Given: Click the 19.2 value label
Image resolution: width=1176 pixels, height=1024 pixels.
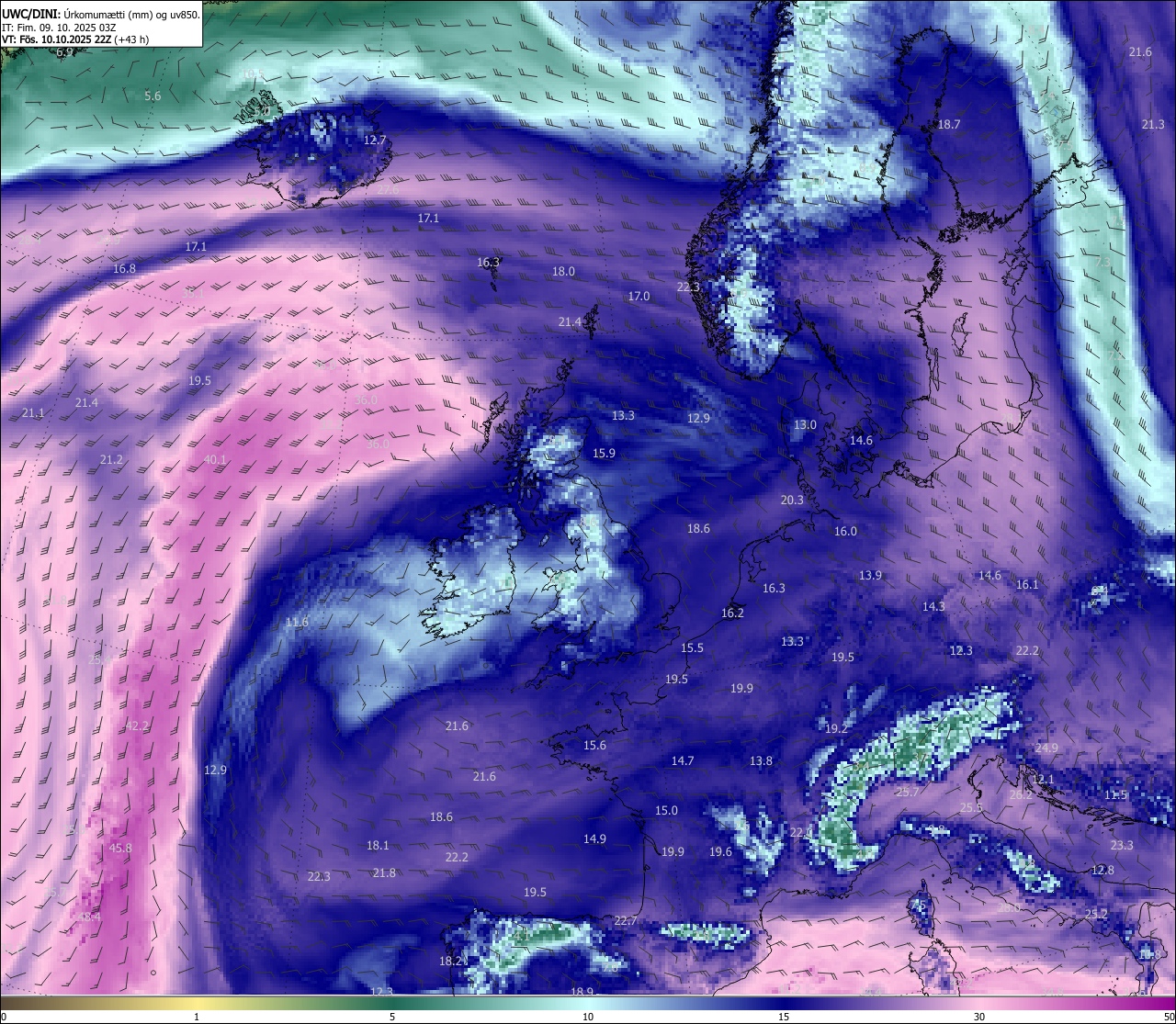Looking at the screenshot, I should [x=836, y=728].
